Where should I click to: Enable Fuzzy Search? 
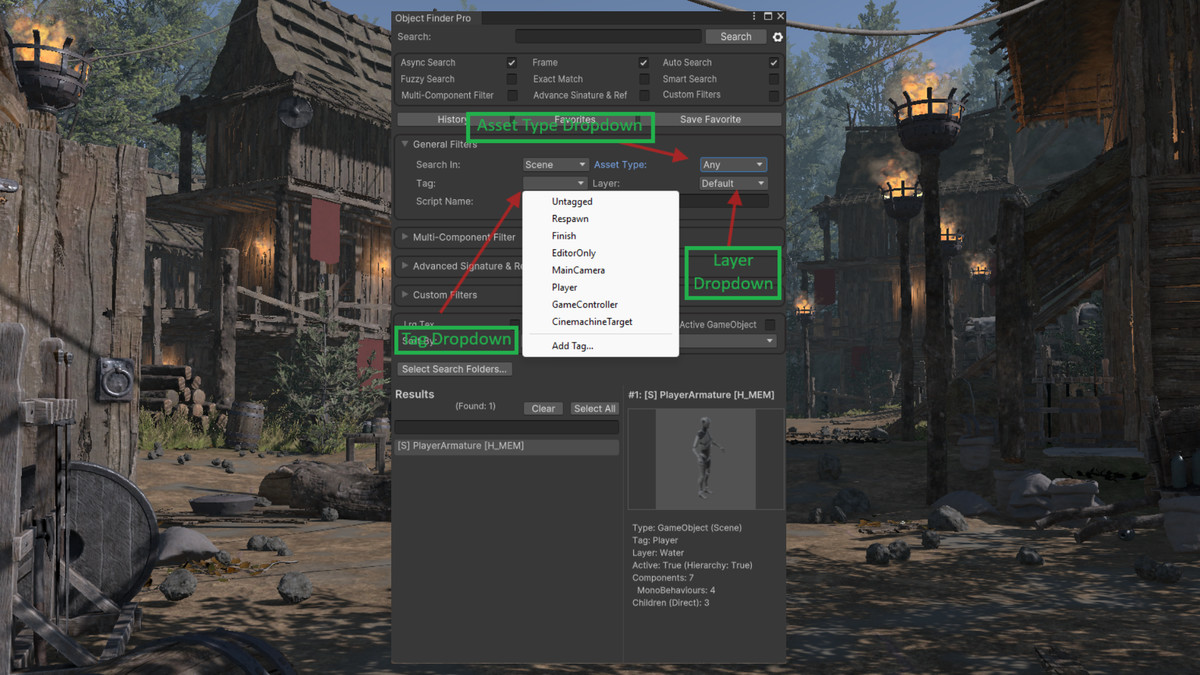click(x=512, y=78)
